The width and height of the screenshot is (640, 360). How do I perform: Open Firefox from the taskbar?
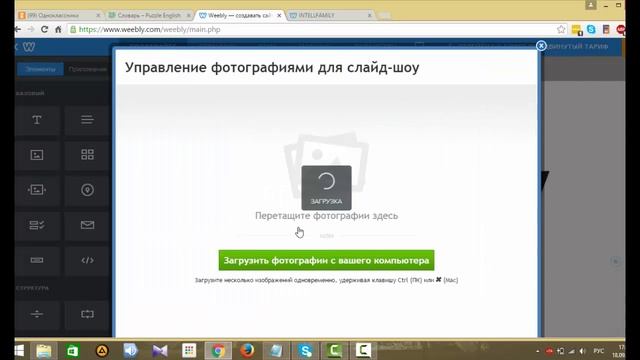tap(247, 351)
